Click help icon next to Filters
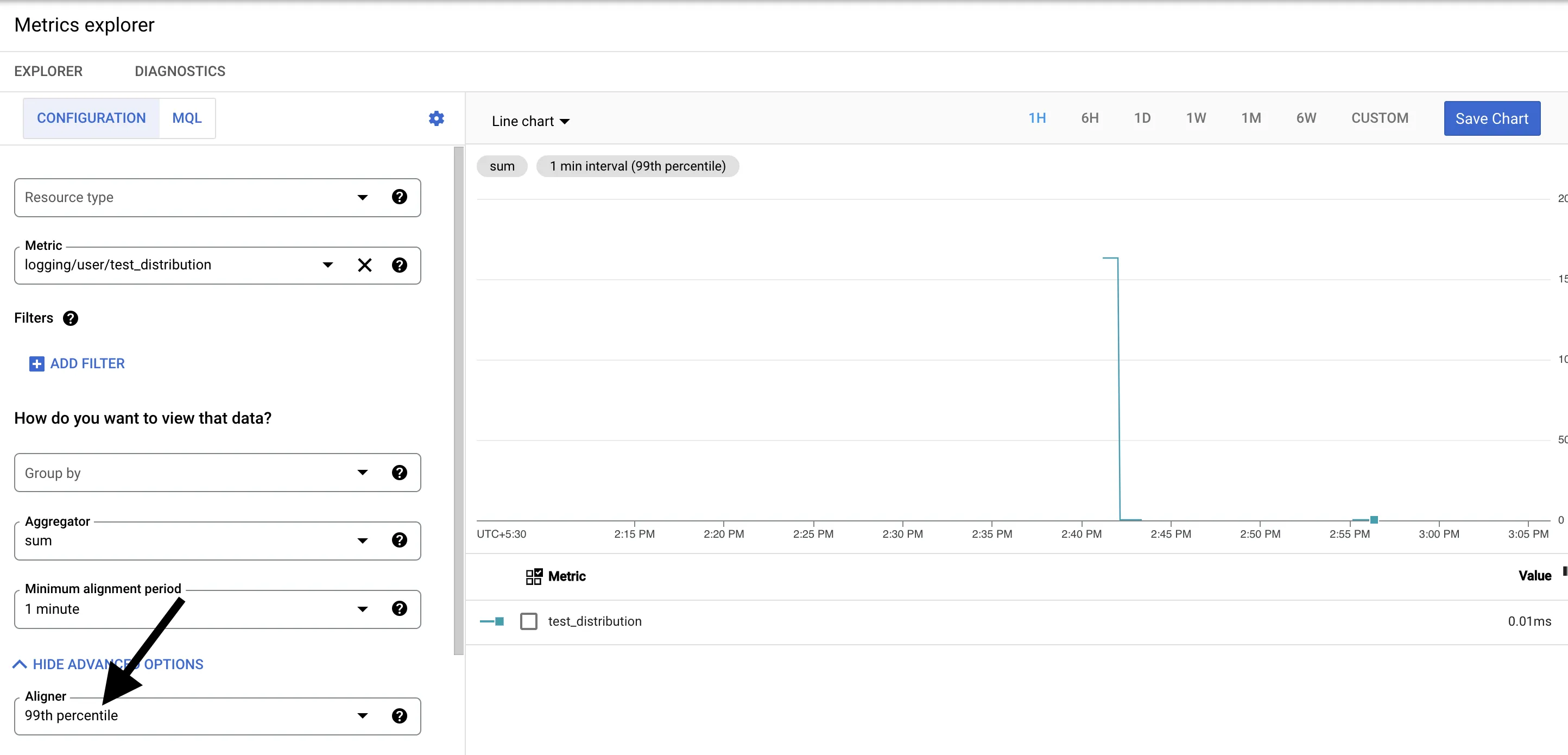This screenshot has width=1568, height=755. click(71, 318)
